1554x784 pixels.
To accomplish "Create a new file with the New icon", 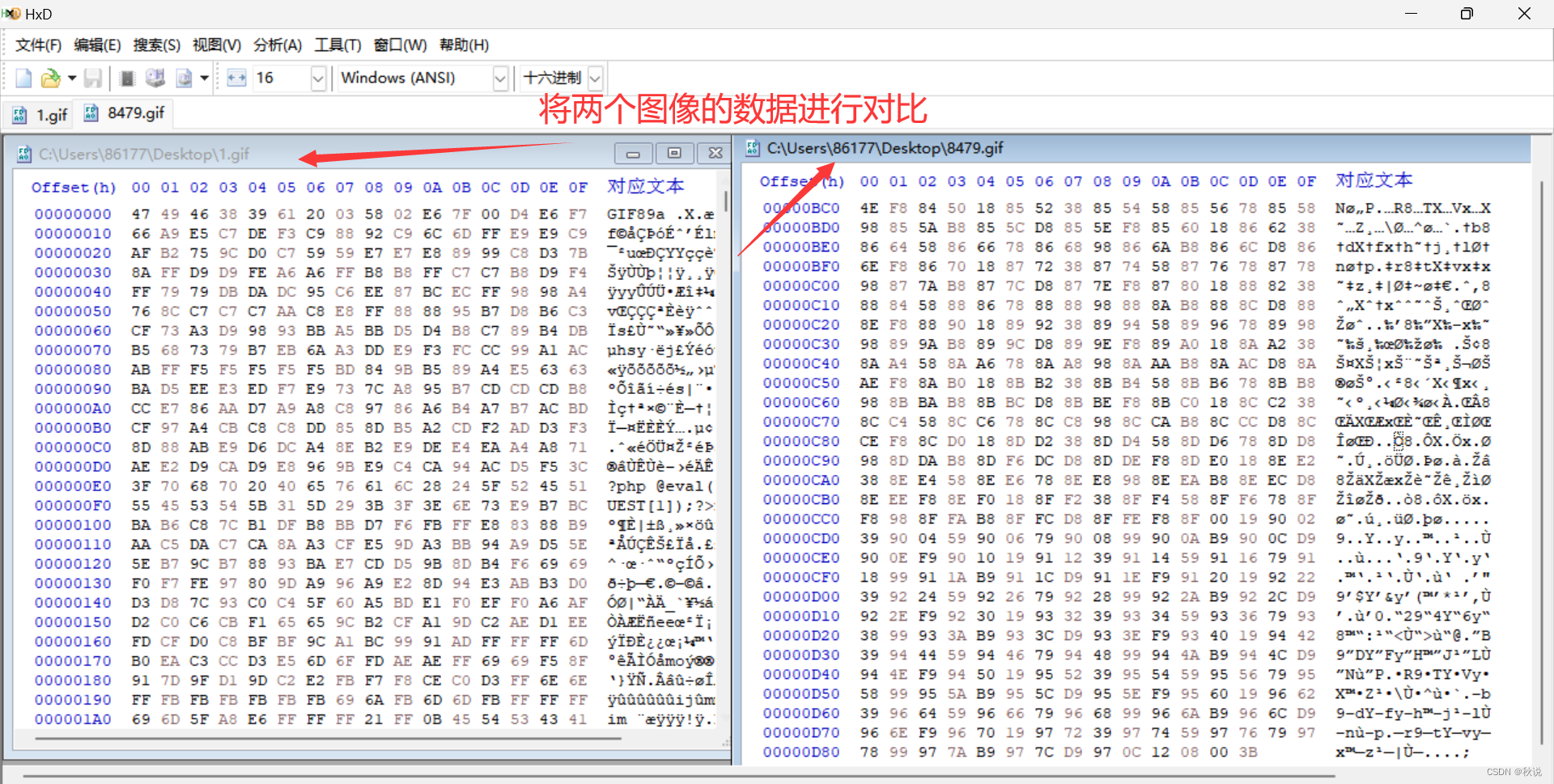I will 23,78.
